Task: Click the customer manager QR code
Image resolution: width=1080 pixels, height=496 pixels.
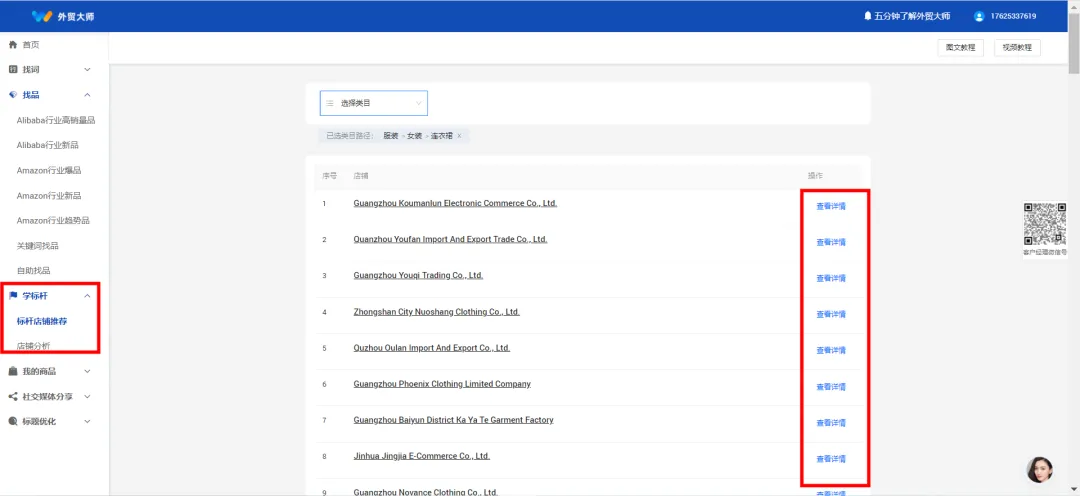Action: point(1045,224)
